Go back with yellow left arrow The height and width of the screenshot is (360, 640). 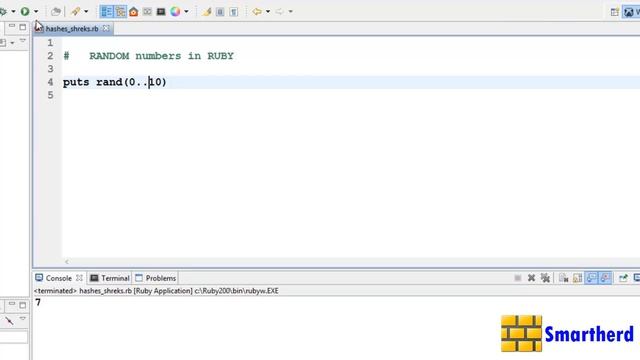[257, 11]
